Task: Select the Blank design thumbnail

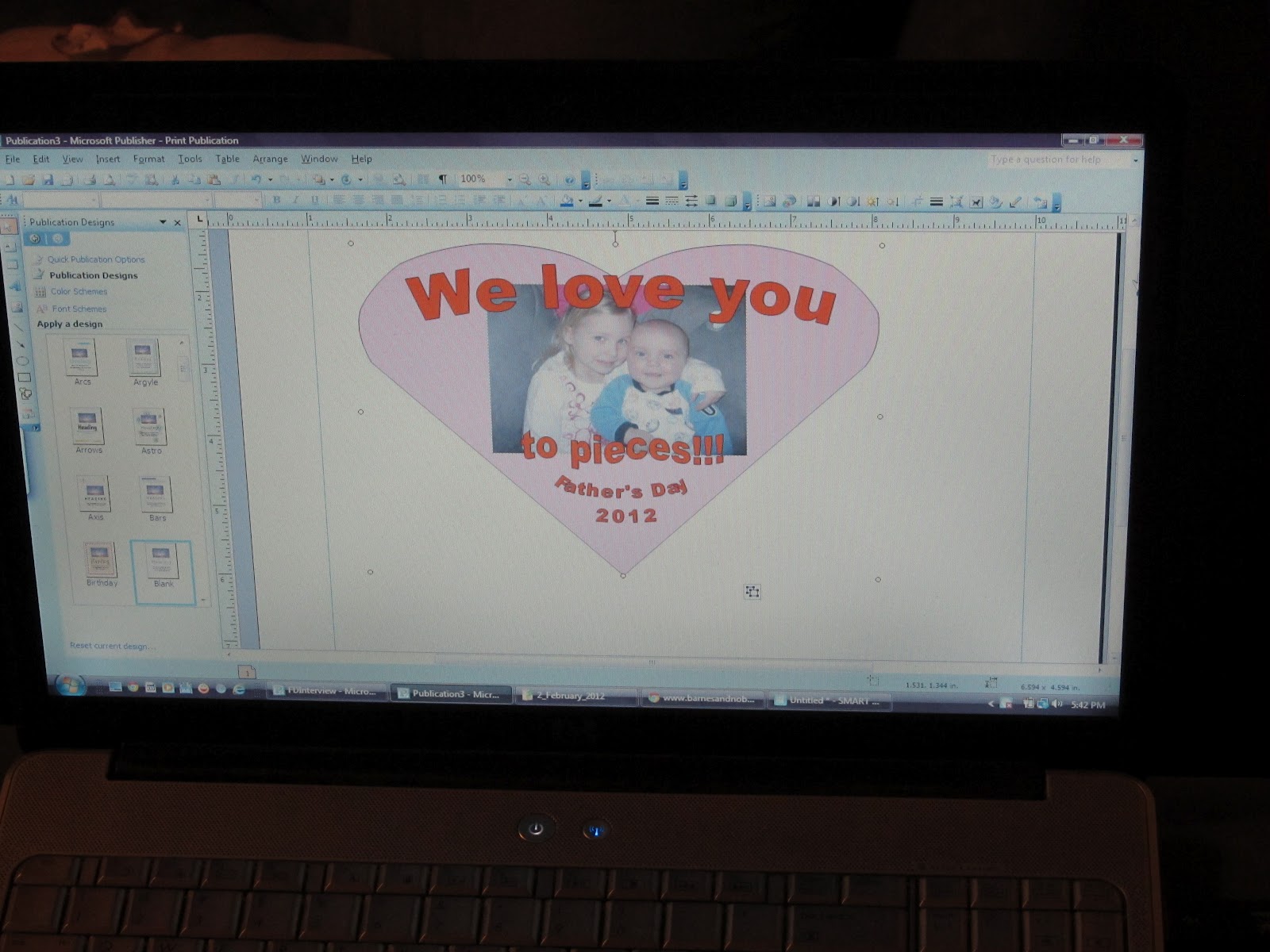Action: pos(162,573)
